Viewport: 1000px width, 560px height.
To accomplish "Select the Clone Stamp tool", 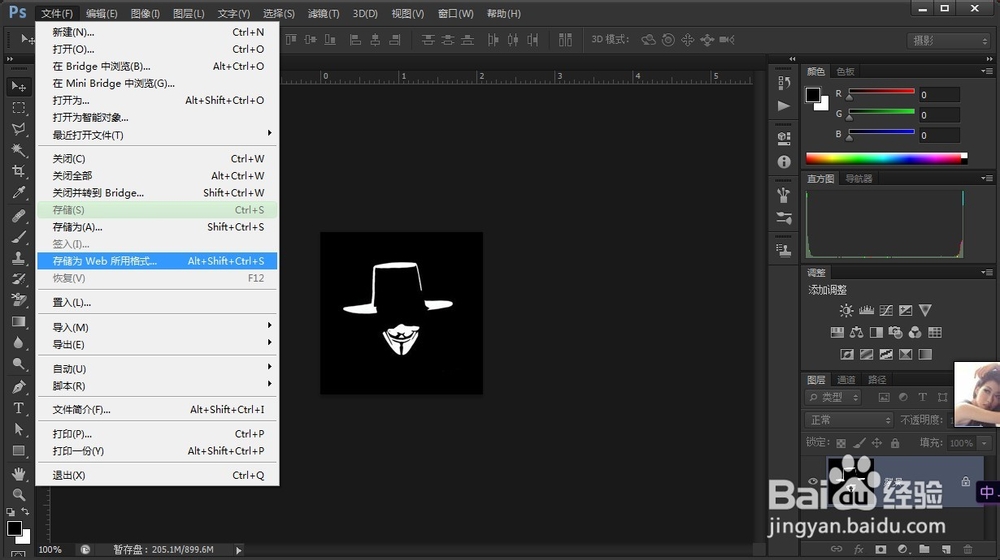I will [x=18, y=258].
